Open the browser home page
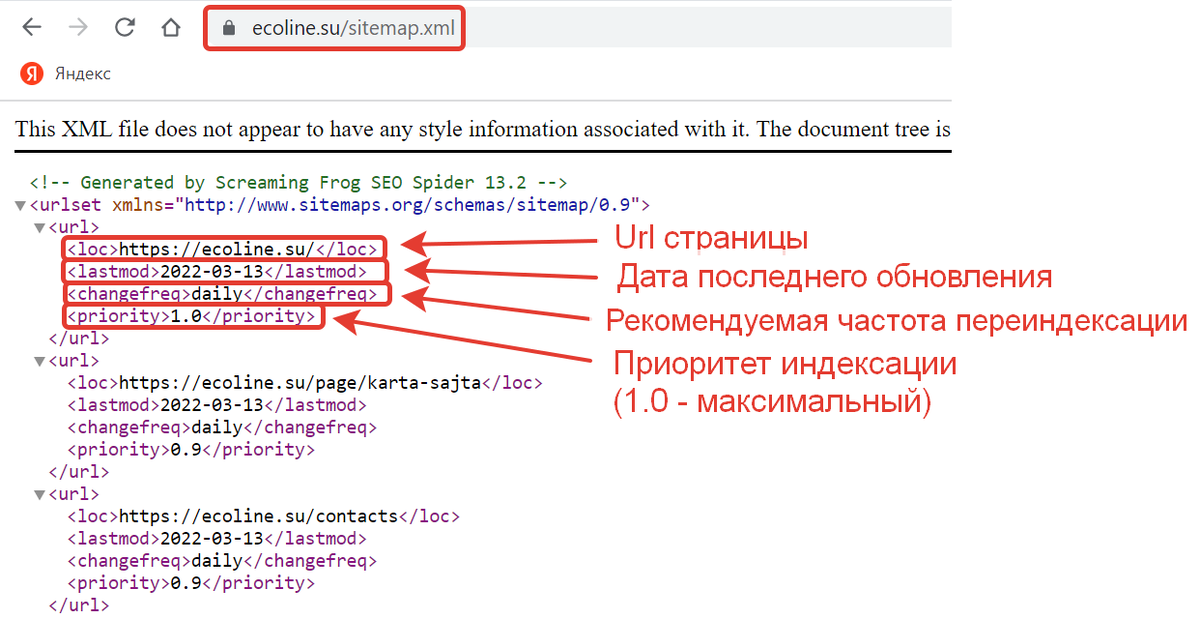The image size is (1200, 619). (x=170, y=27)
